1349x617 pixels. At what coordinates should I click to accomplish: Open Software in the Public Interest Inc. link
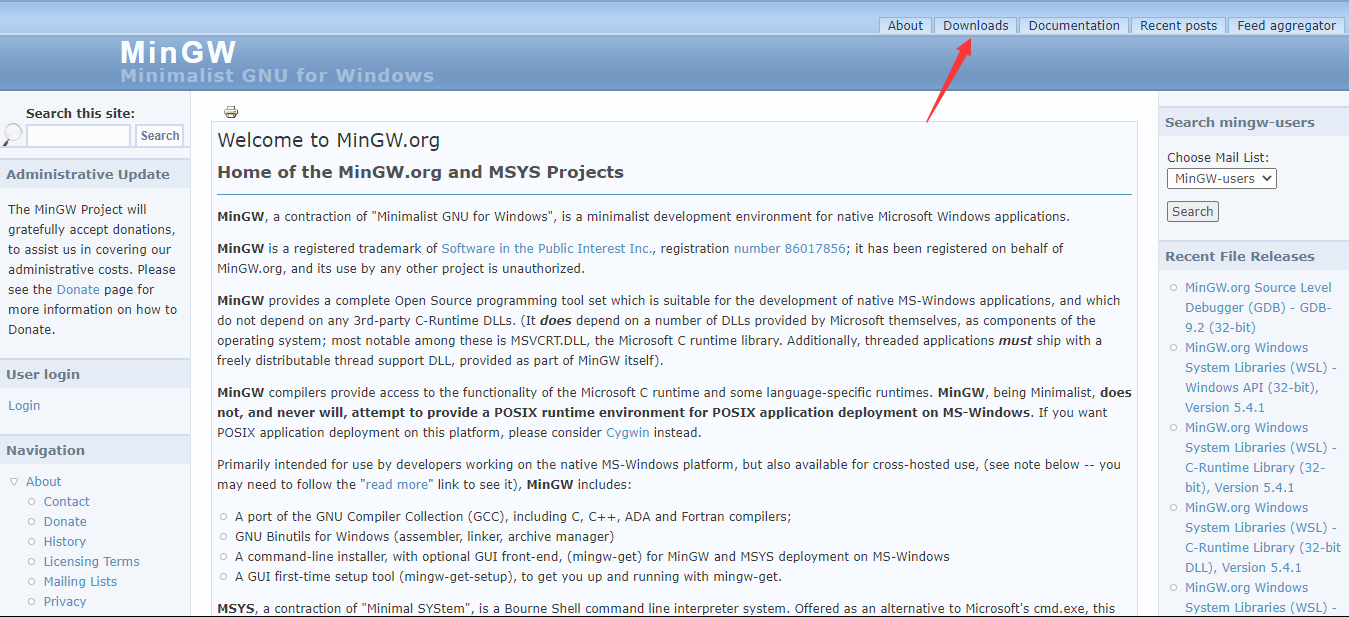pyautogui.click(x=548, y=248)
